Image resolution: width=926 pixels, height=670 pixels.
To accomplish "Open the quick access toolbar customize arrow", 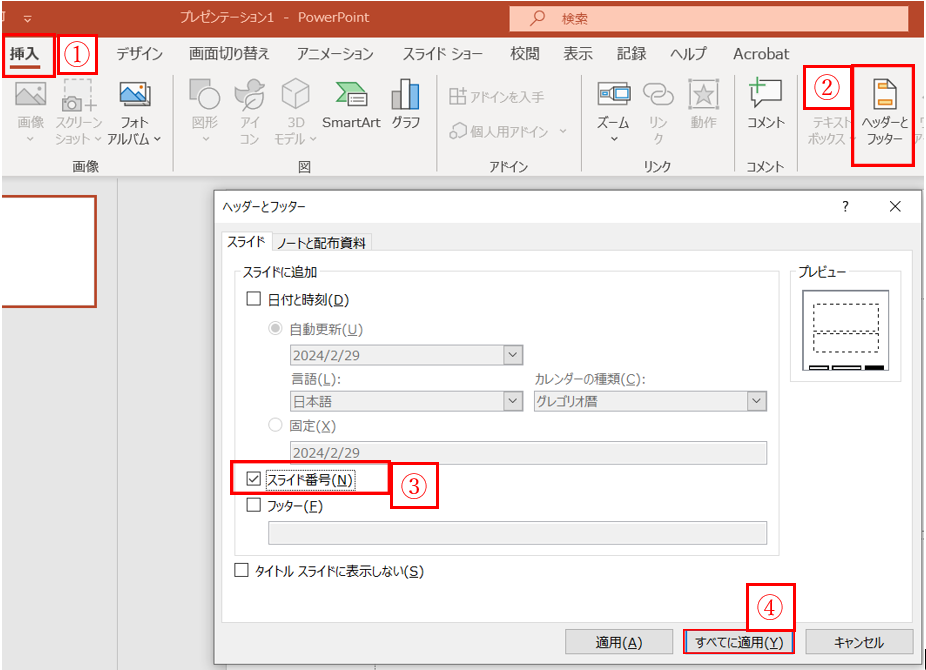I will click(x=27, y=19).
